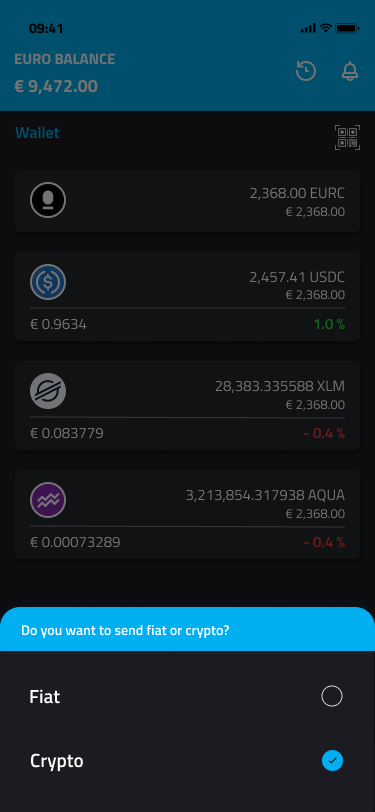Image resolution: width=375 pixels, height=812 pixels.
Task: Tap the green 1.0 % change on USDC
Action: coord(329,325)
